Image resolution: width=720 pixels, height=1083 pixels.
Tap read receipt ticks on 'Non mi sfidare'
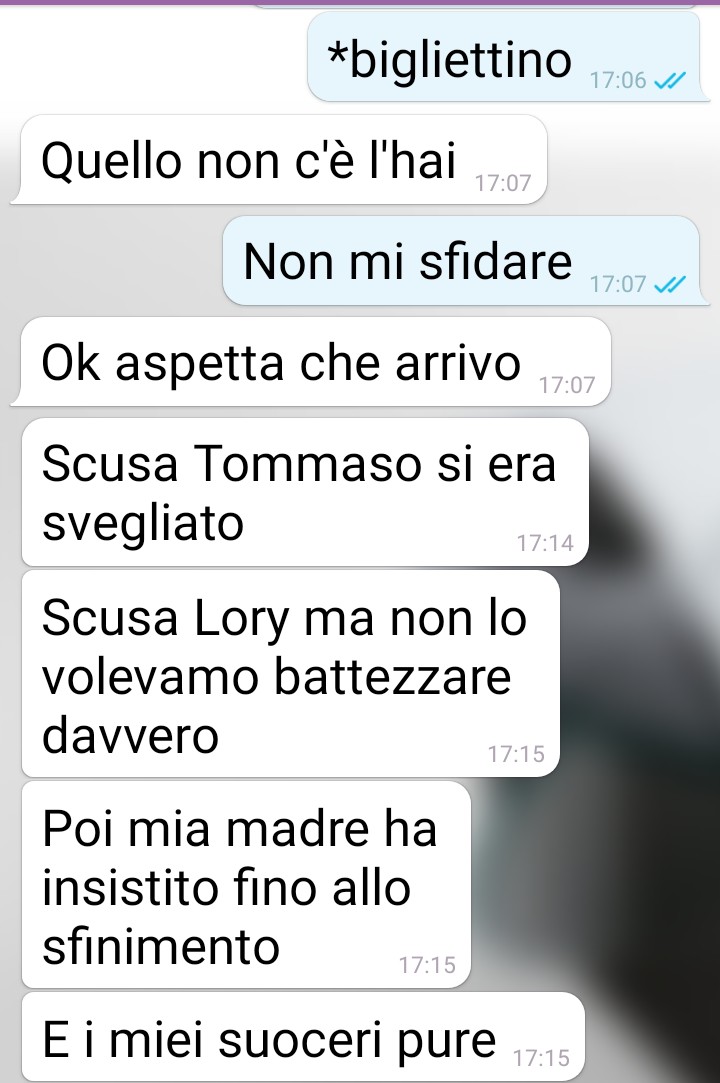670,284
